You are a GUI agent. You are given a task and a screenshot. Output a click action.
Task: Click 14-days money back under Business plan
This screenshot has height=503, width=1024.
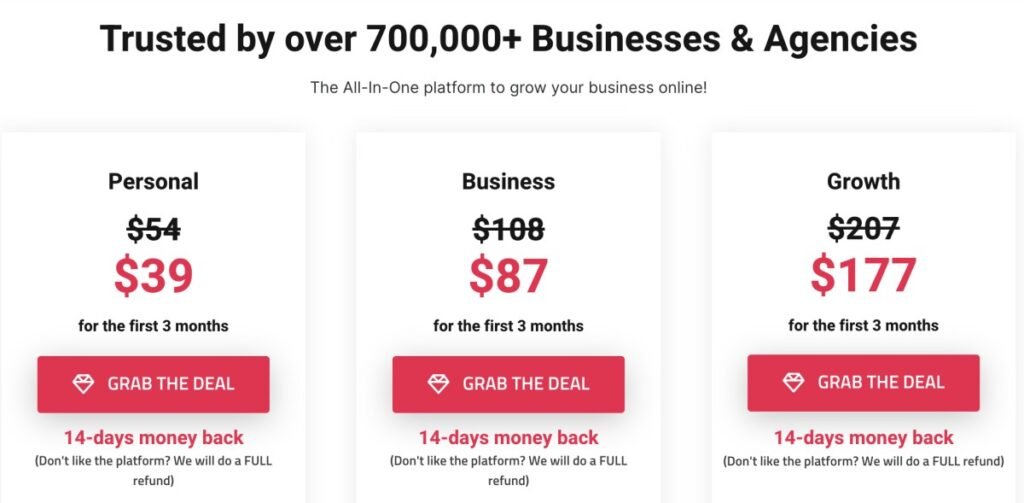(x=508, y=437)
